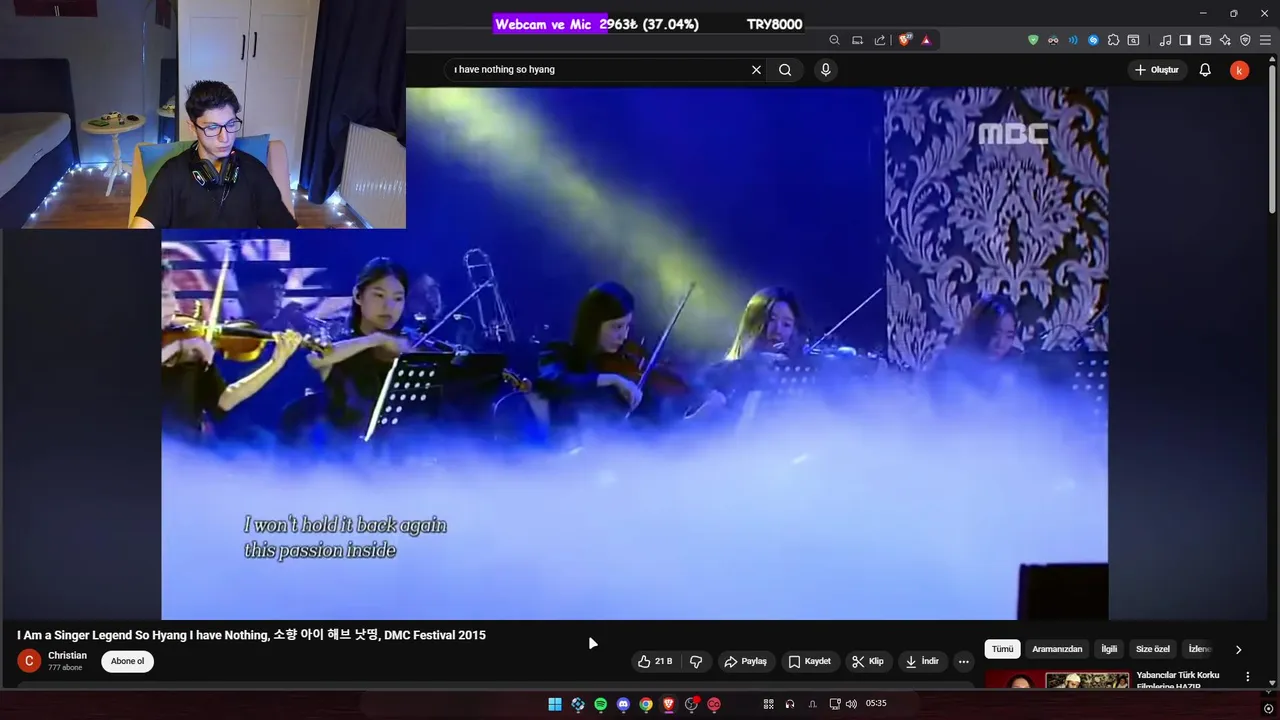Click the YouTube search magnifier button
Image resolution: width=1280 pixels, height=720 pixels.
pyautogui.click(x=785, y=70)
